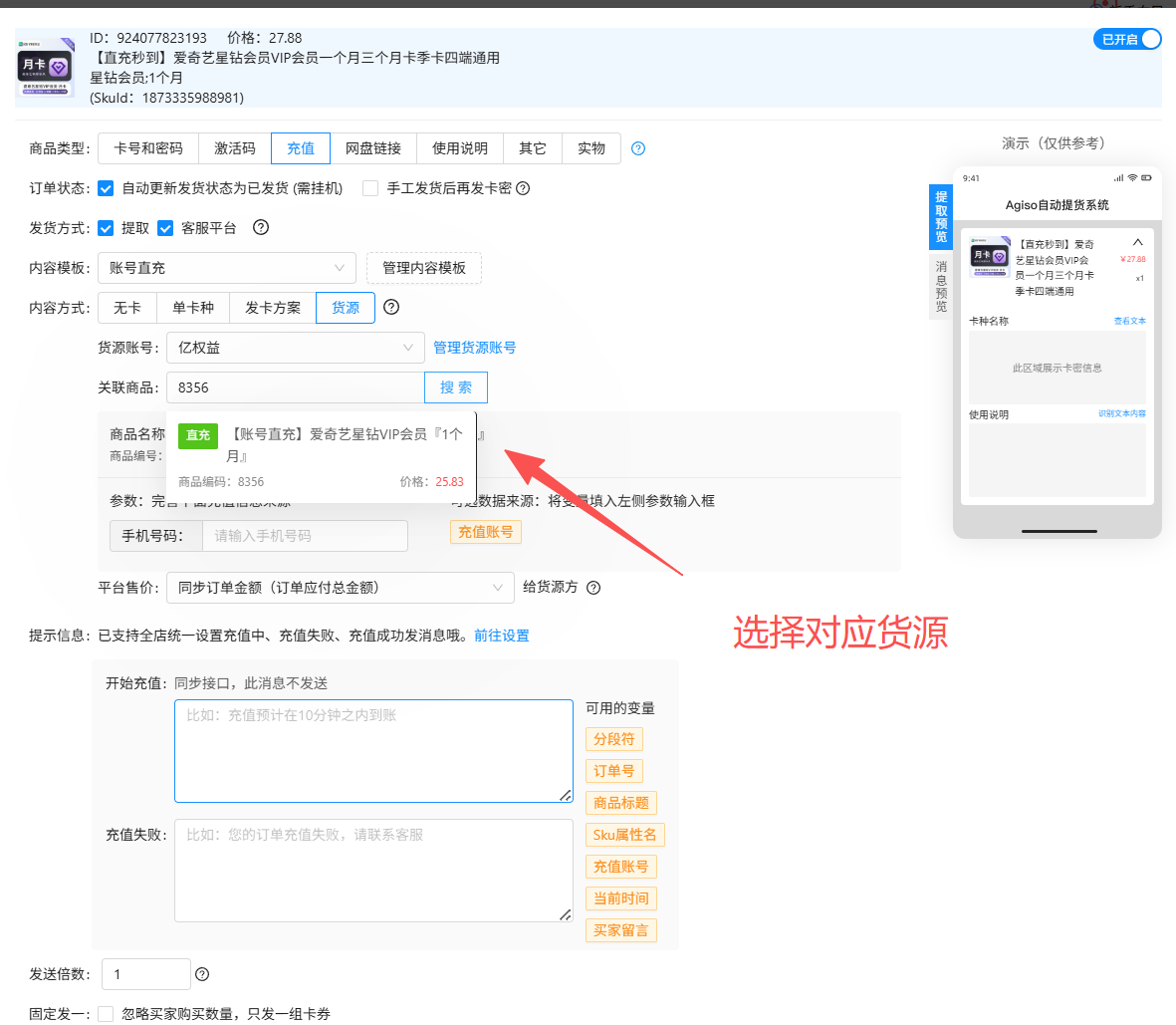
Task: Insert 当前时间 variable
Action: pos(621,898)
